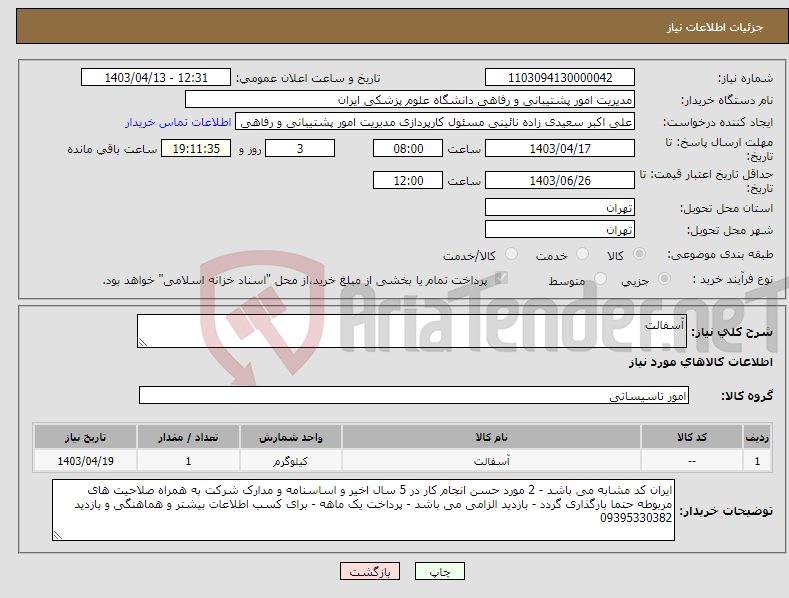Image resolution: width=789 pixels, height=598 pixels.
Task: Click the چاپ print button
Action: [x=440, y=572]
